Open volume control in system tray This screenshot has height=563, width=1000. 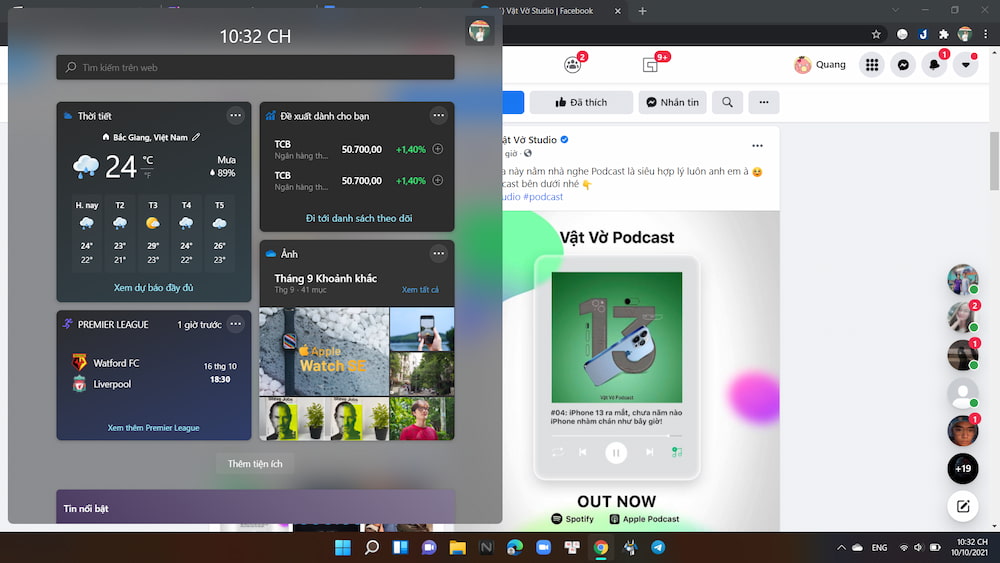[918, 547]
